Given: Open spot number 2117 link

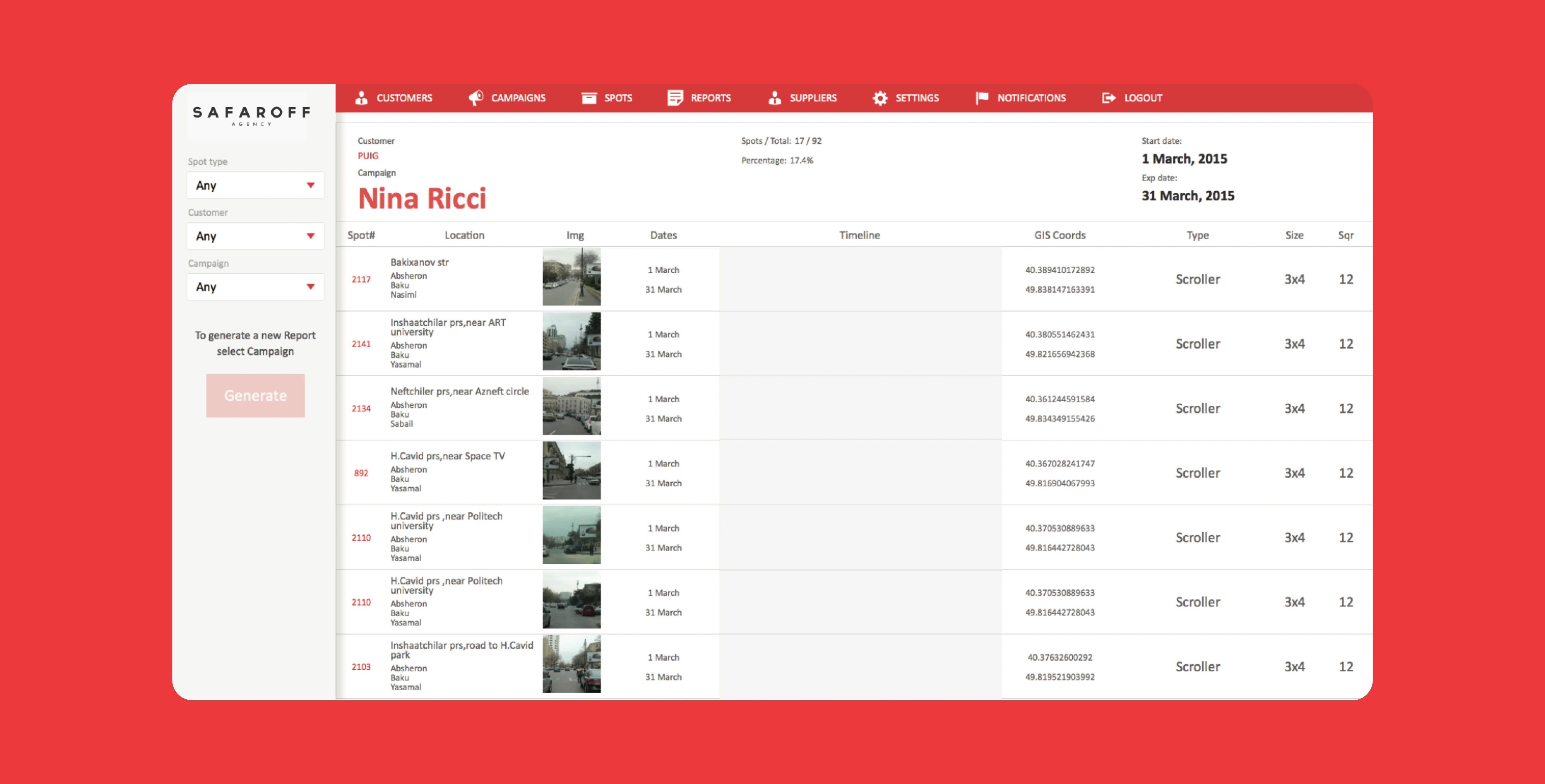Looking at the screenshot, I should tap(361, 279).
